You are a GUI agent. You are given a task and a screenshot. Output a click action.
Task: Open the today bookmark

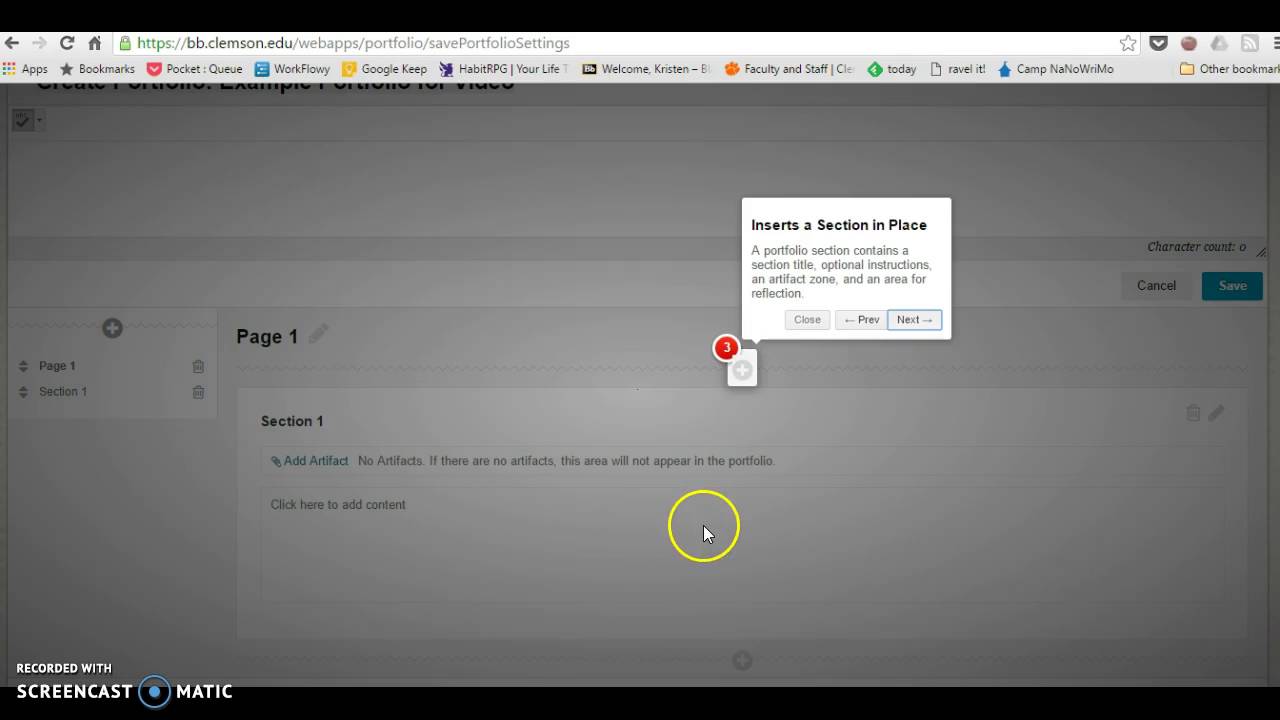[x=891, y=69]
